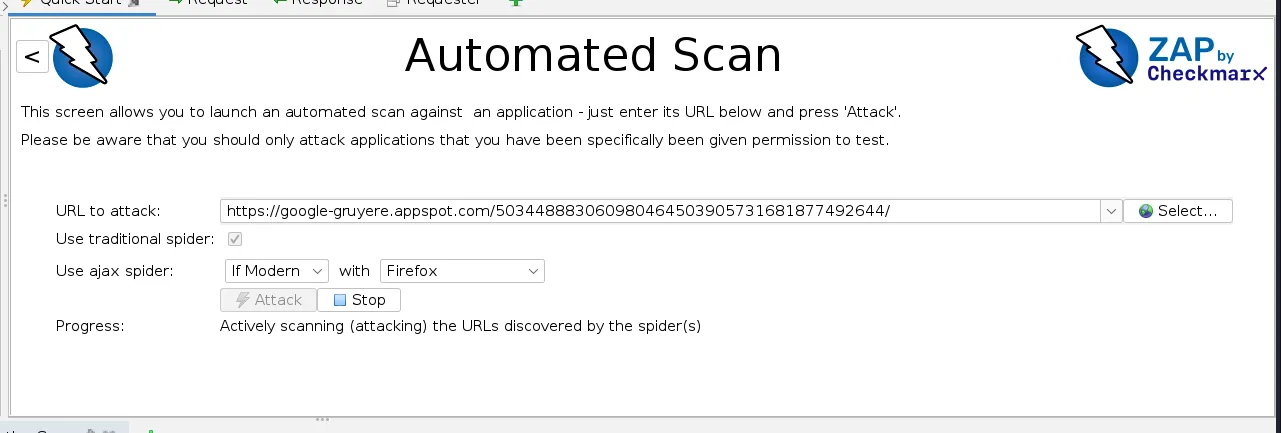Click the green plus add-tab icon
1281x433 pixels.
[x=516, y=3]
